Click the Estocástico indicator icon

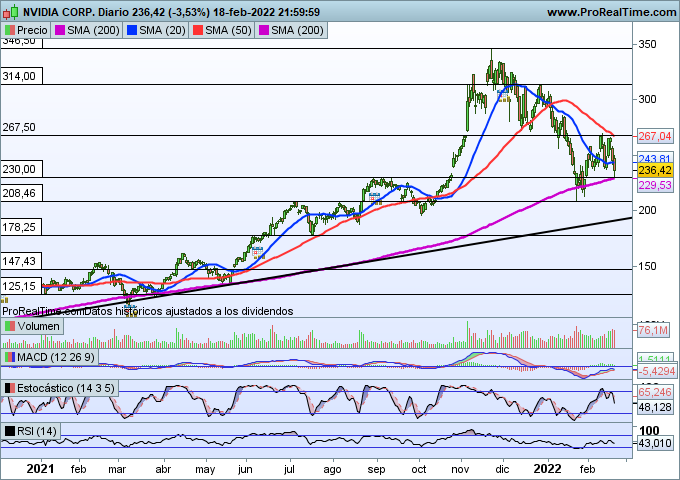click(9, 388)
